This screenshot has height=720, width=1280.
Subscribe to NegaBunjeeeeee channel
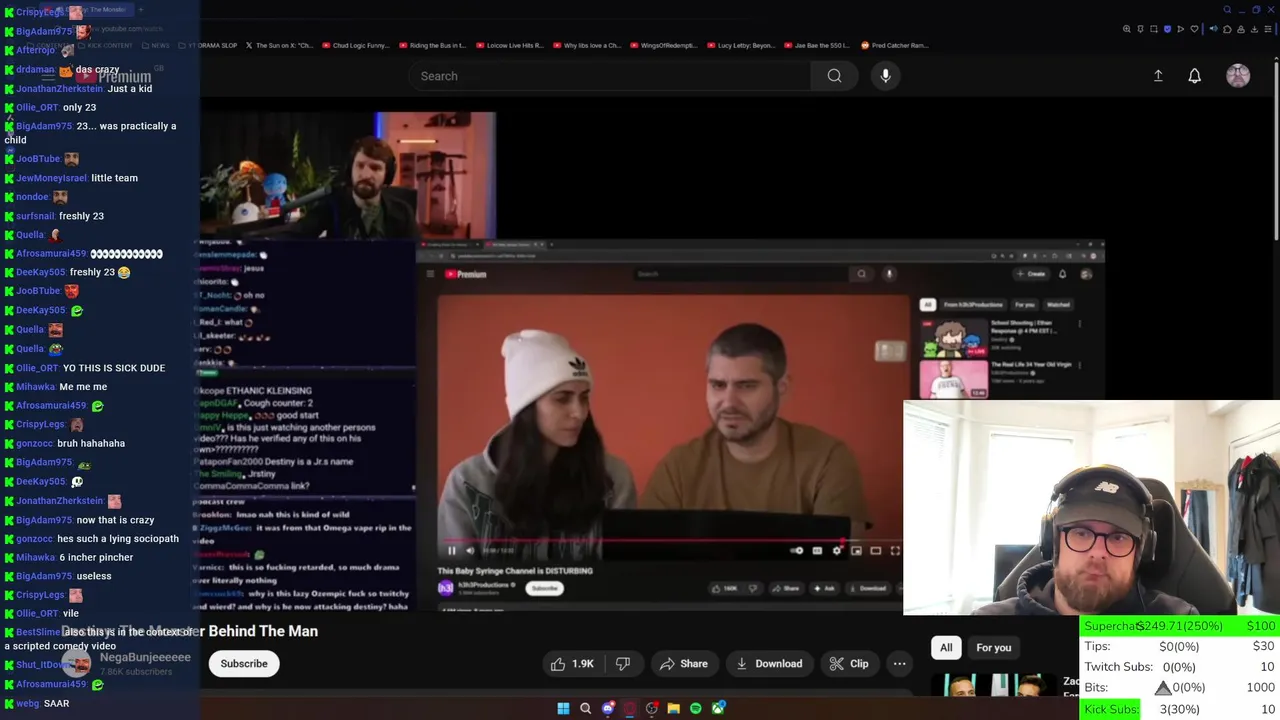click(x=244, y=664)
